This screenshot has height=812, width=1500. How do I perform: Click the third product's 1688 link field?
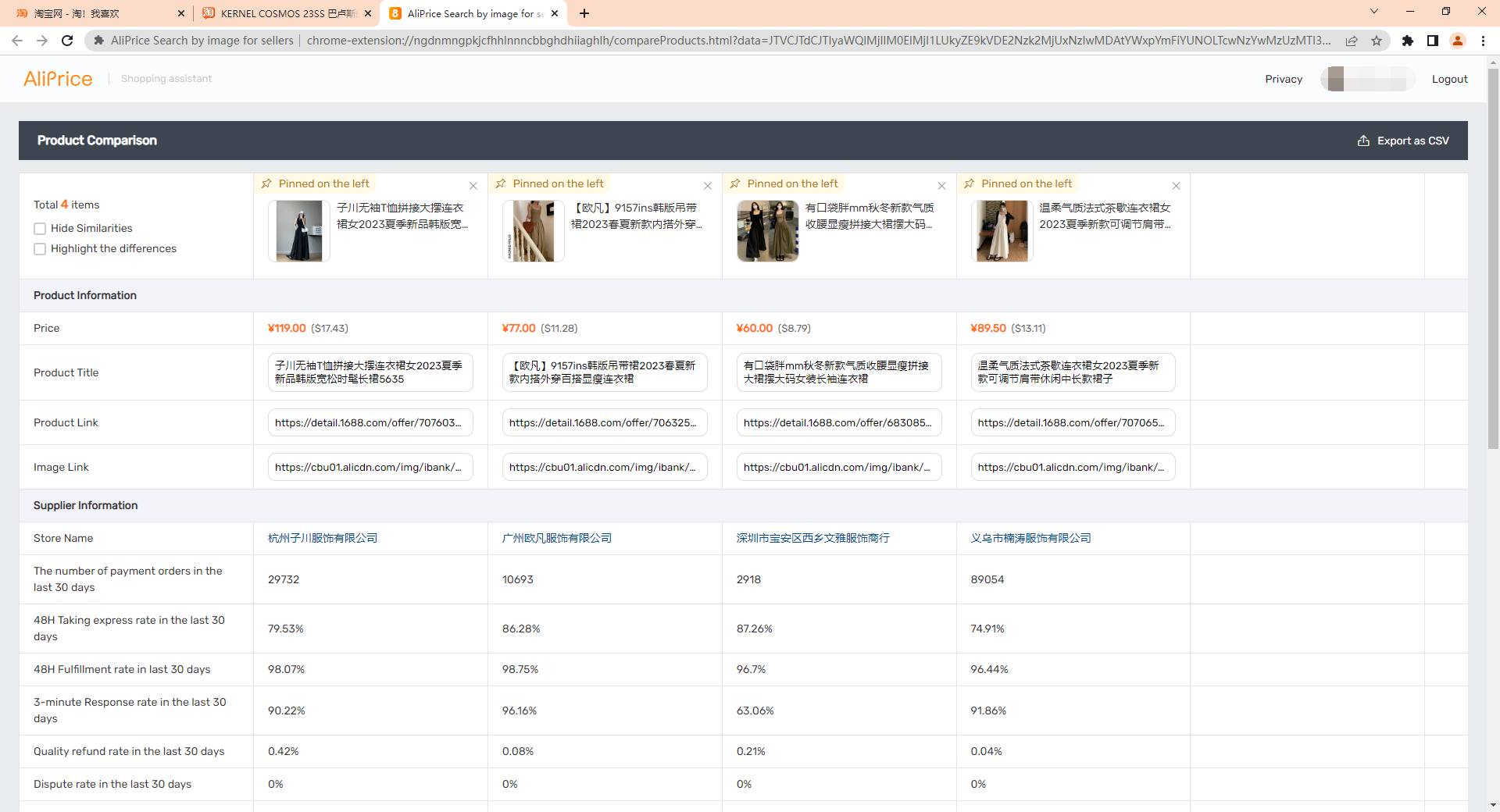click(838, 422)
